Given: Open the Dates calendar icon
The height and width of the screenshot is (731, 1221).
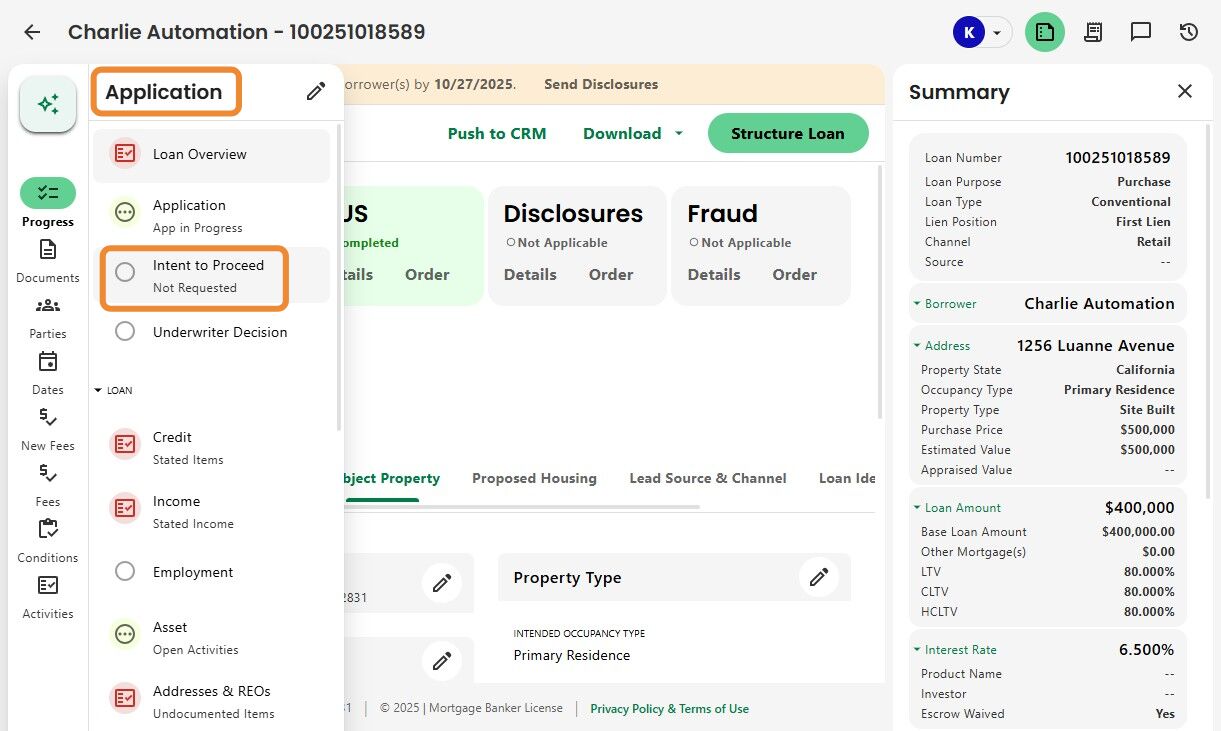Looking at the screenshot, I should click(48, 361).
